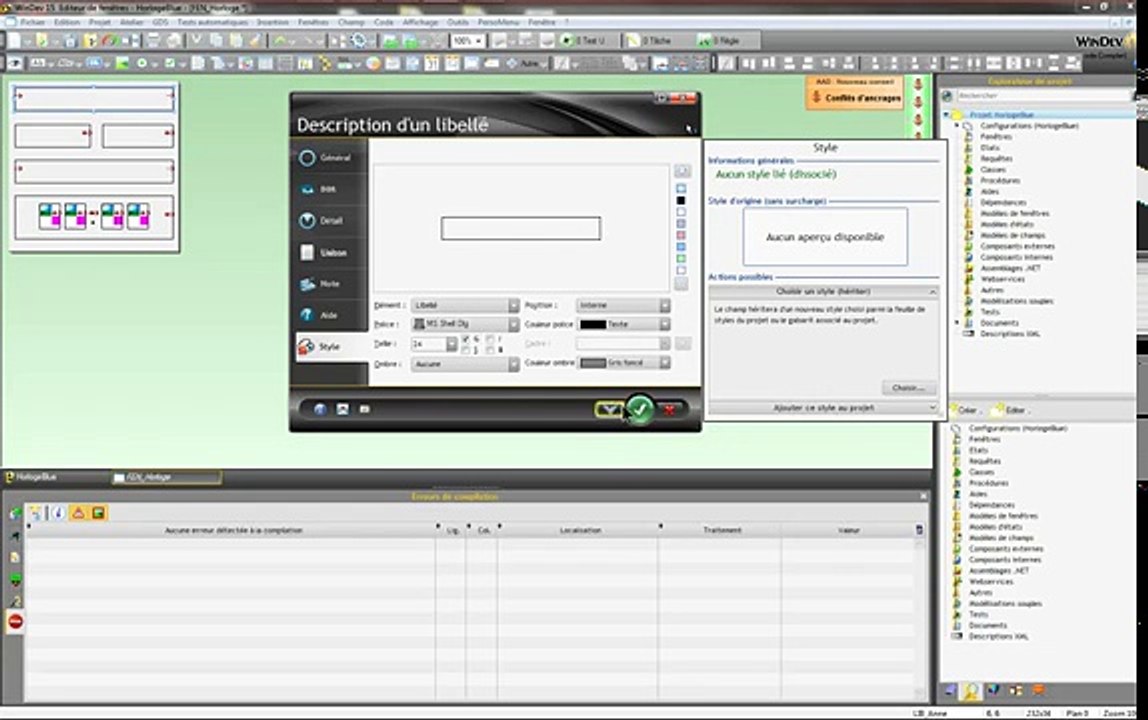Screen dimensions: 1148x720
Task: Click the pink square in the preview side palette
Action: [681, 235]
